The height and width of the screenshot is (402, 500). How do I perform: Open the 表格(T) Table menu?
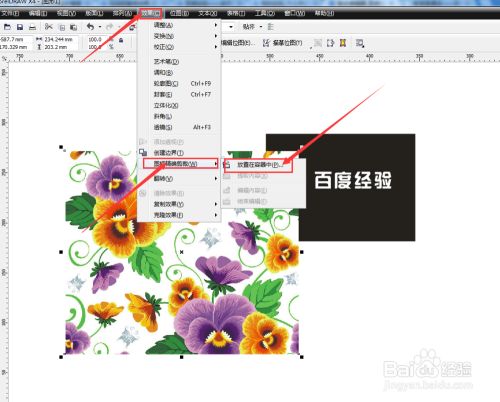(236, 13)
